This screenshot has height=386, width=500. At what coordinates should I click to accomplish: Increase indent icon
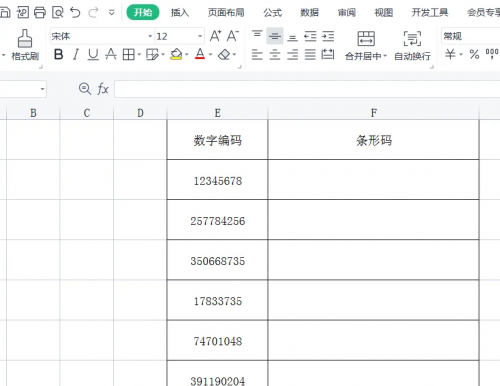coord(328,36)
